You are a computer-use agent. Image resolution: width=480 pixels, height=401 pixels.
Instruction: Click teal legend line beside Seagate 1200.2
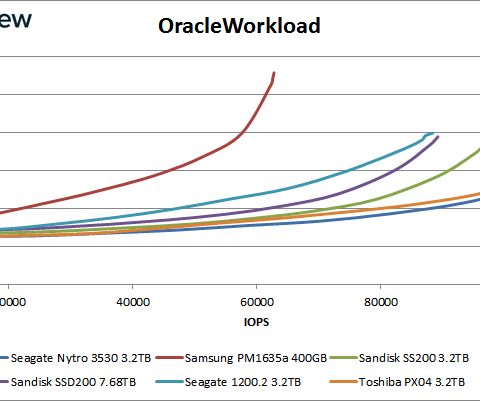point(170,382)
